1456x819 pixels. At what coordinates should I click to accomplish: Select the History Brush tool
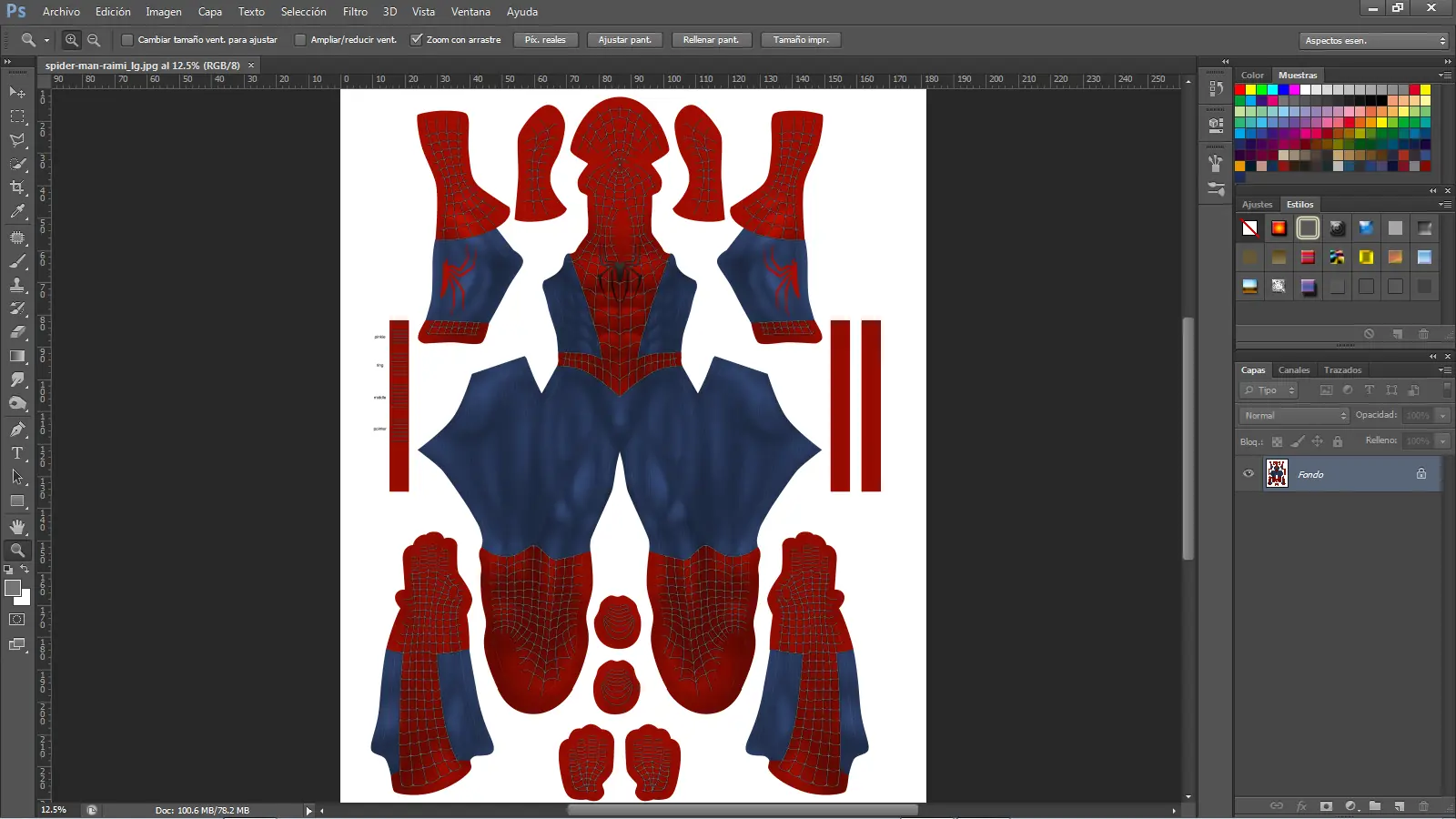(x=17, y=308)
